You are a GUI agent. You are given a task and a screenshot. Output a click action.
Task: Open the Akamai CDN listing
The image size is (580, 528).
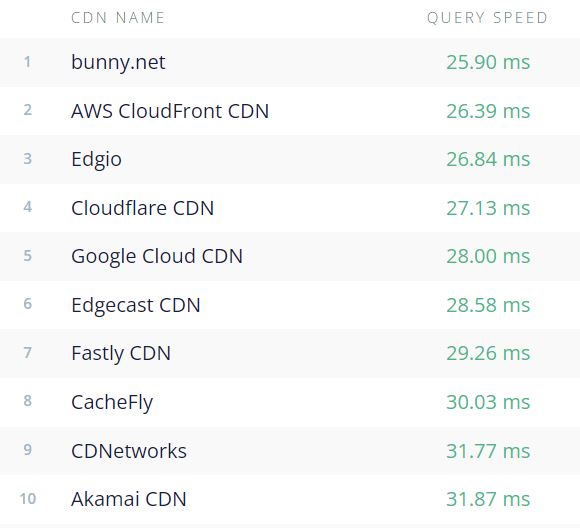coord(129,499)
